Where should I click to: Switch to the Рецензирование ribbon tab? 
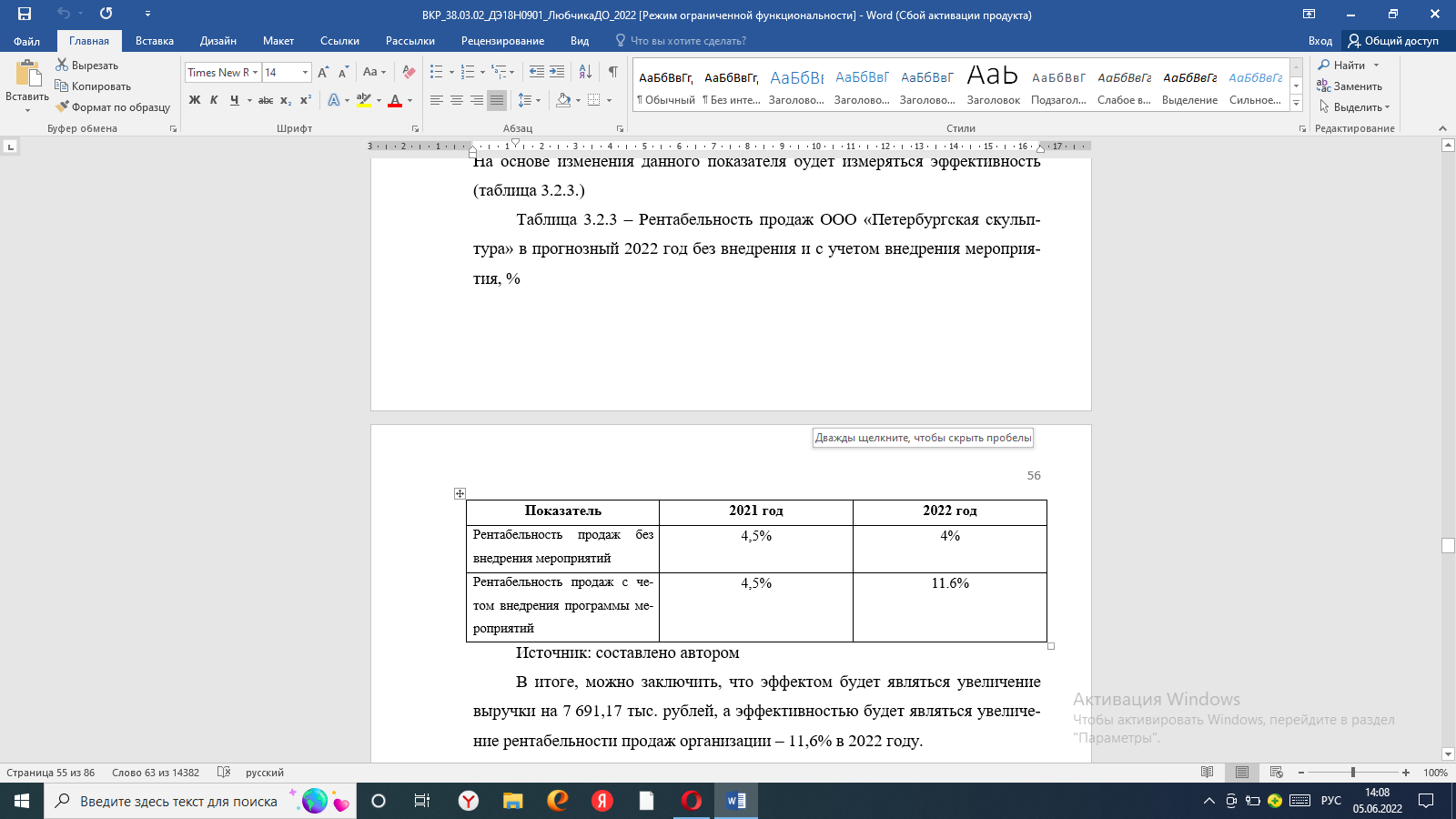click(x=502, y=41)
